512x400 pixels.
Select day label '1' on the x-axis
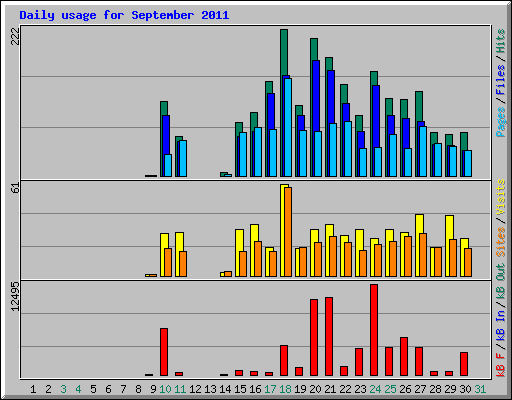(33, 389)
